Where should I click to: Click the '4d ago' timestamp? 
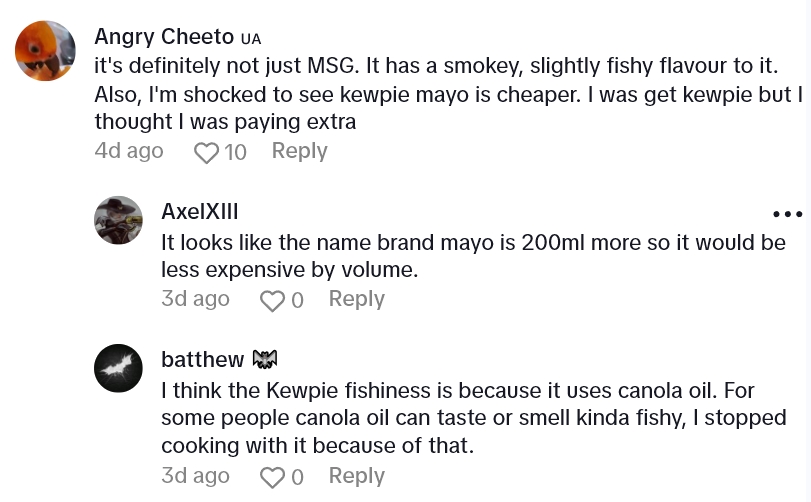tap(128, 151)
